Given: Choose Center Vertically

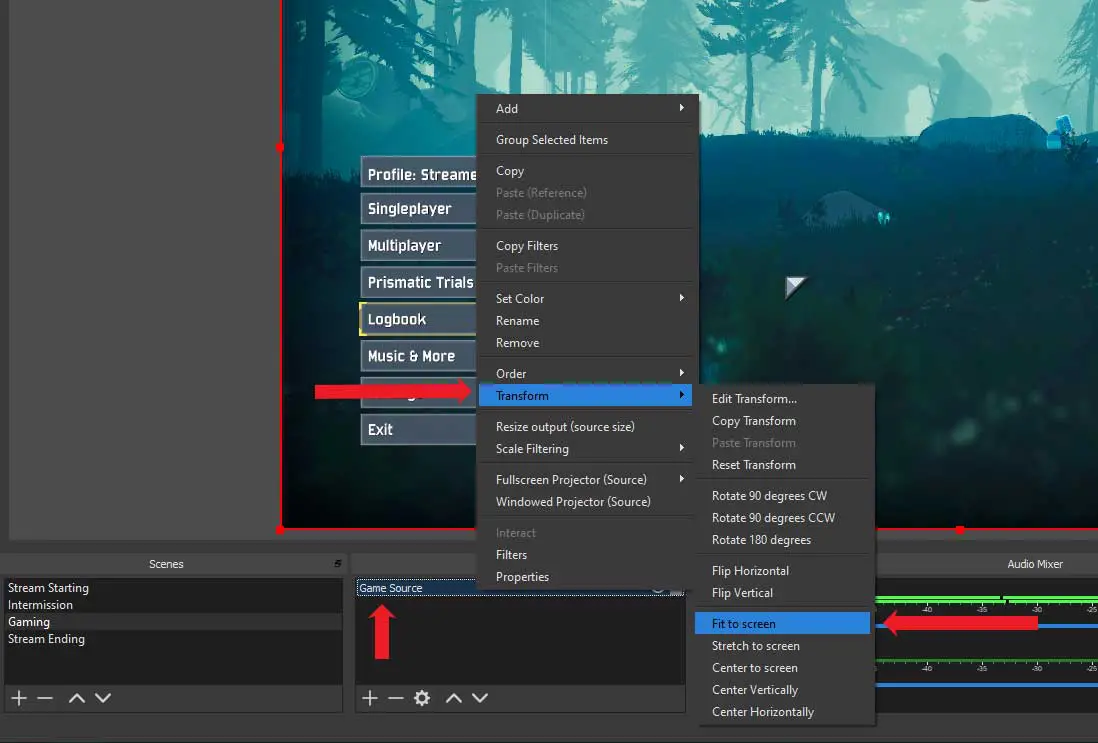Looking at the screenshot, I should click(x=784, y=690).
